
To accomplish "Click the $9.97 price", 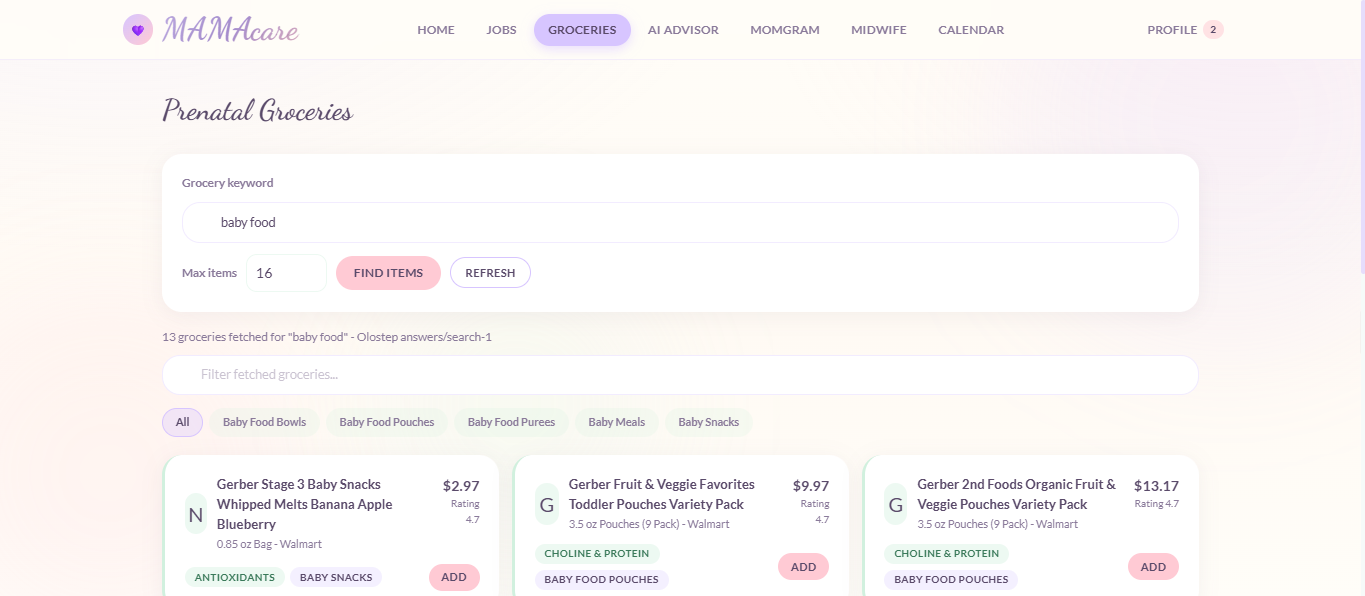I will point(811,486).
